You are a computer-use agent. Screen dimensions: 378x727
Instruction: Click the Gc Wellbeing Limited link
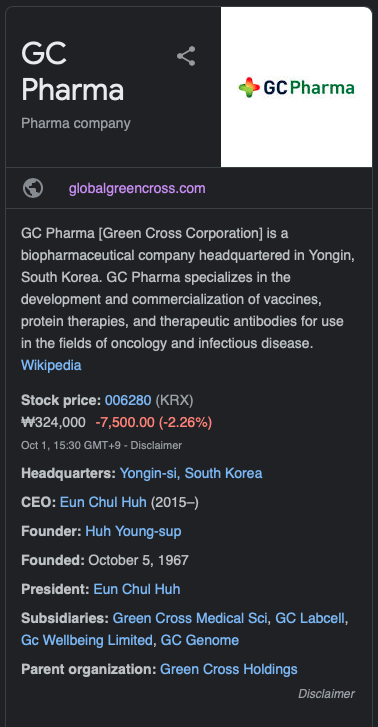[87, 640]
